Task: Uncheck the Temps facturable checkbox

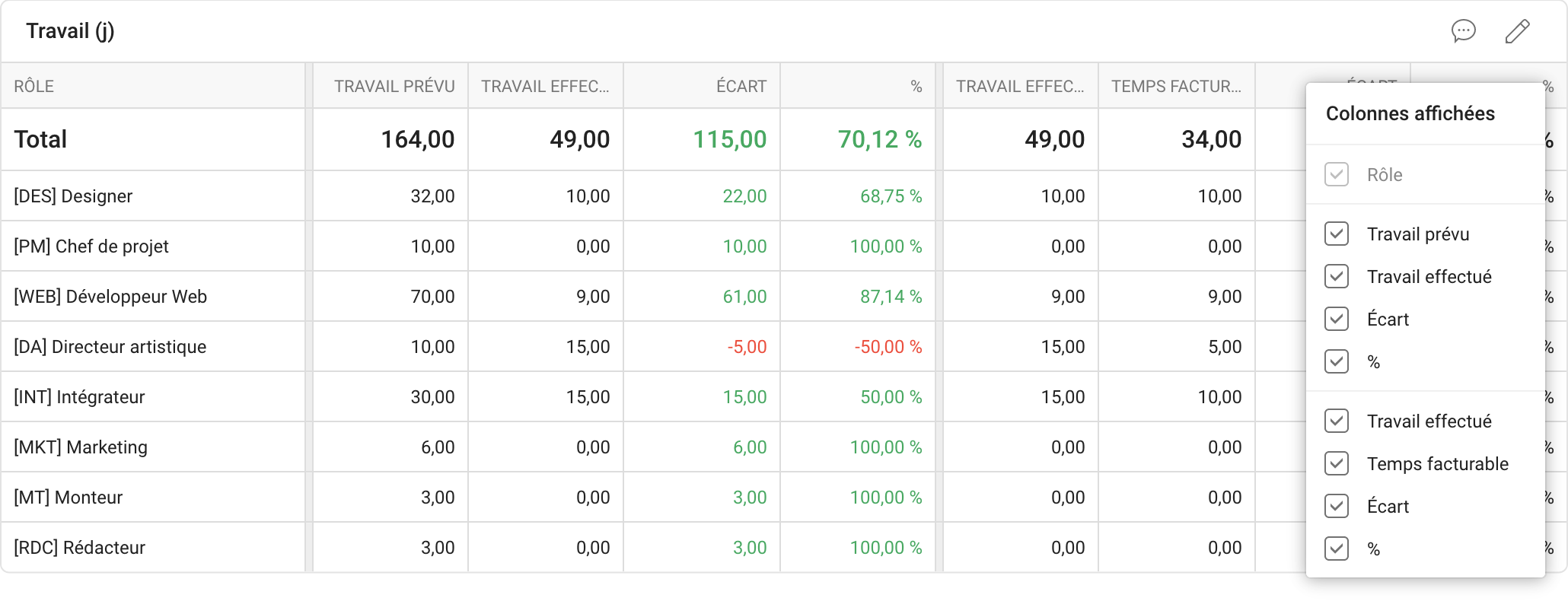Action: [x=1337, y=463]
